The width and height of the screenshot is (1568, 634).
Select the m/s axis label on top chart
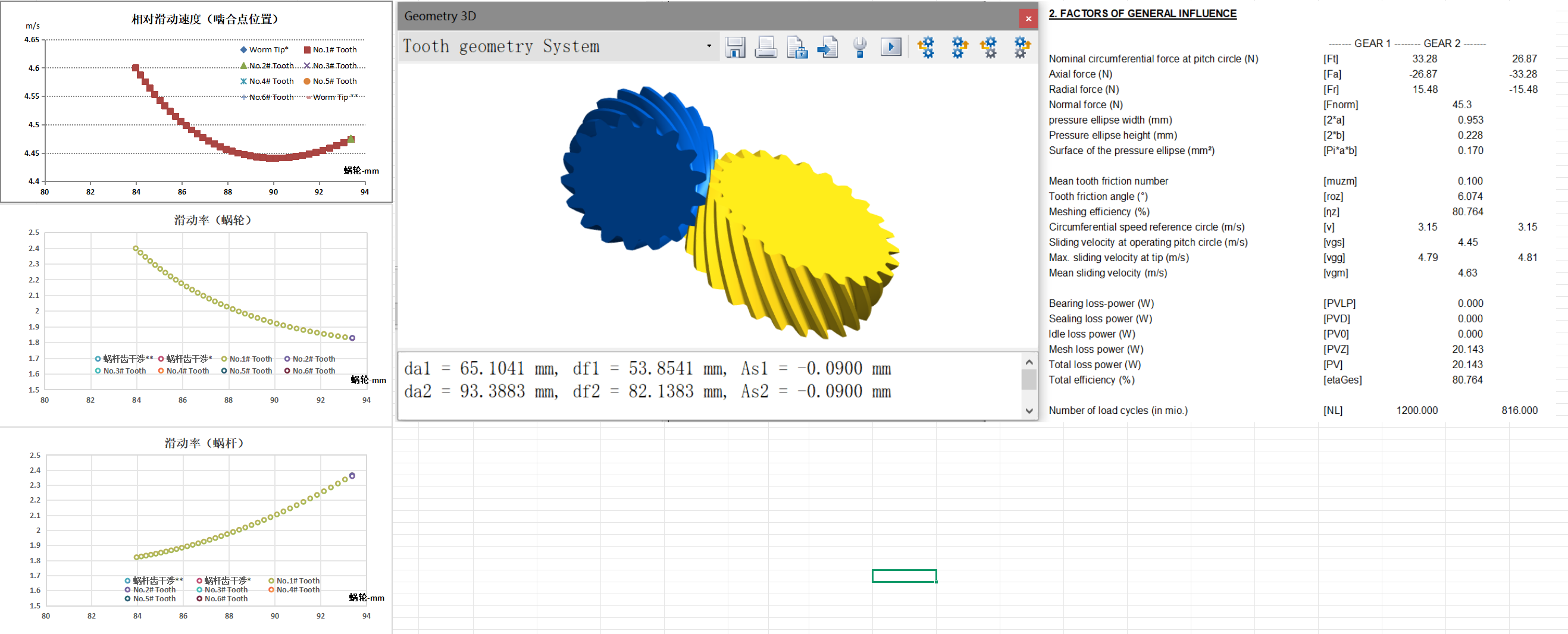pyautogui.click(x=33, y=26)
